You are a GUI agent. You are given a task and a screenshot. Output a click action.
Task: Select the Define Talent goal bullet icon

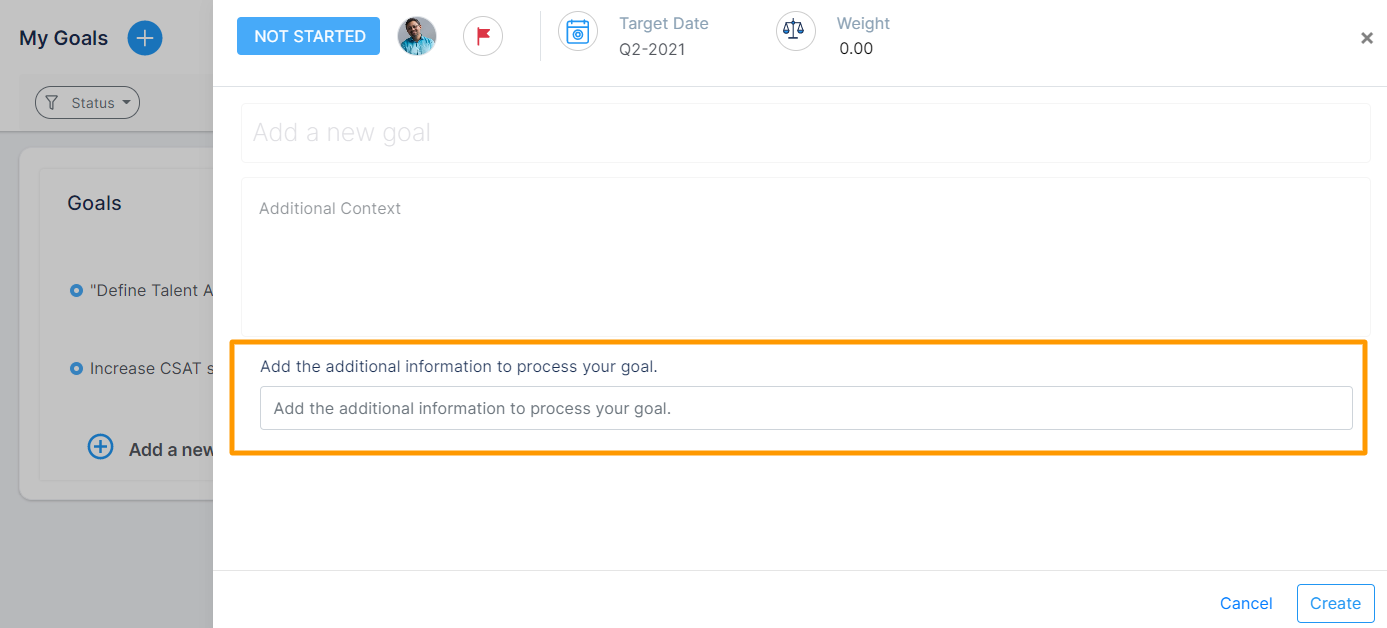tap(76, 291)
